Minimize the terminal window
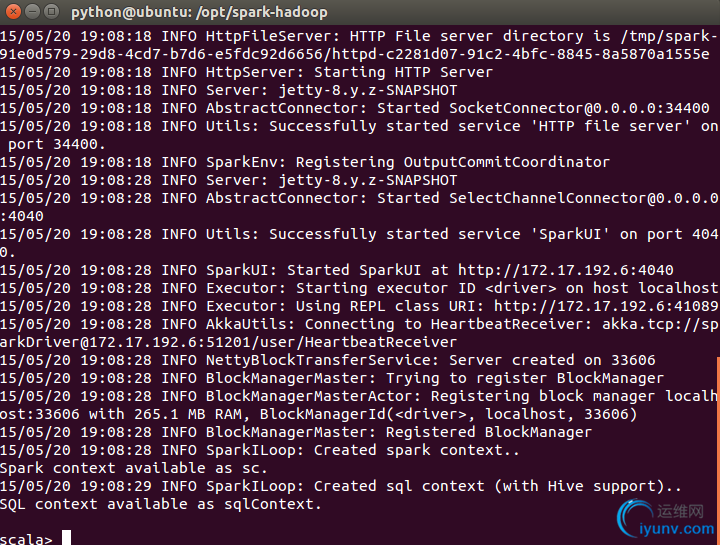 (x=31, y=12)
